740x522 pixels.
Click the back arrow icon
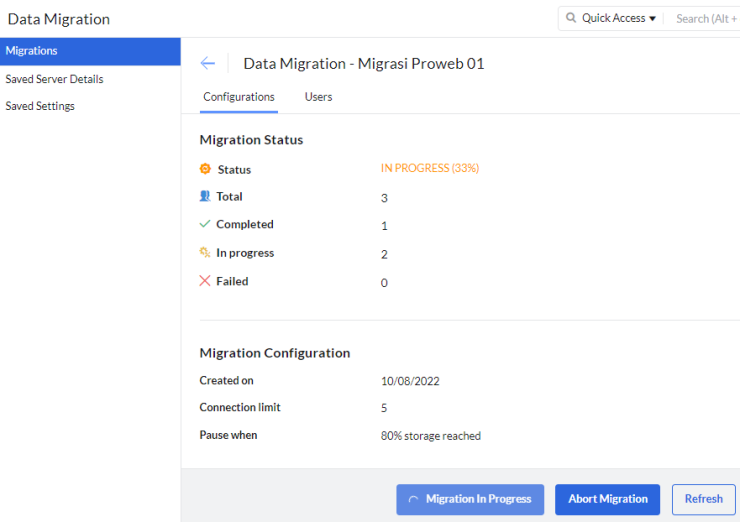[x=208, y=63]
